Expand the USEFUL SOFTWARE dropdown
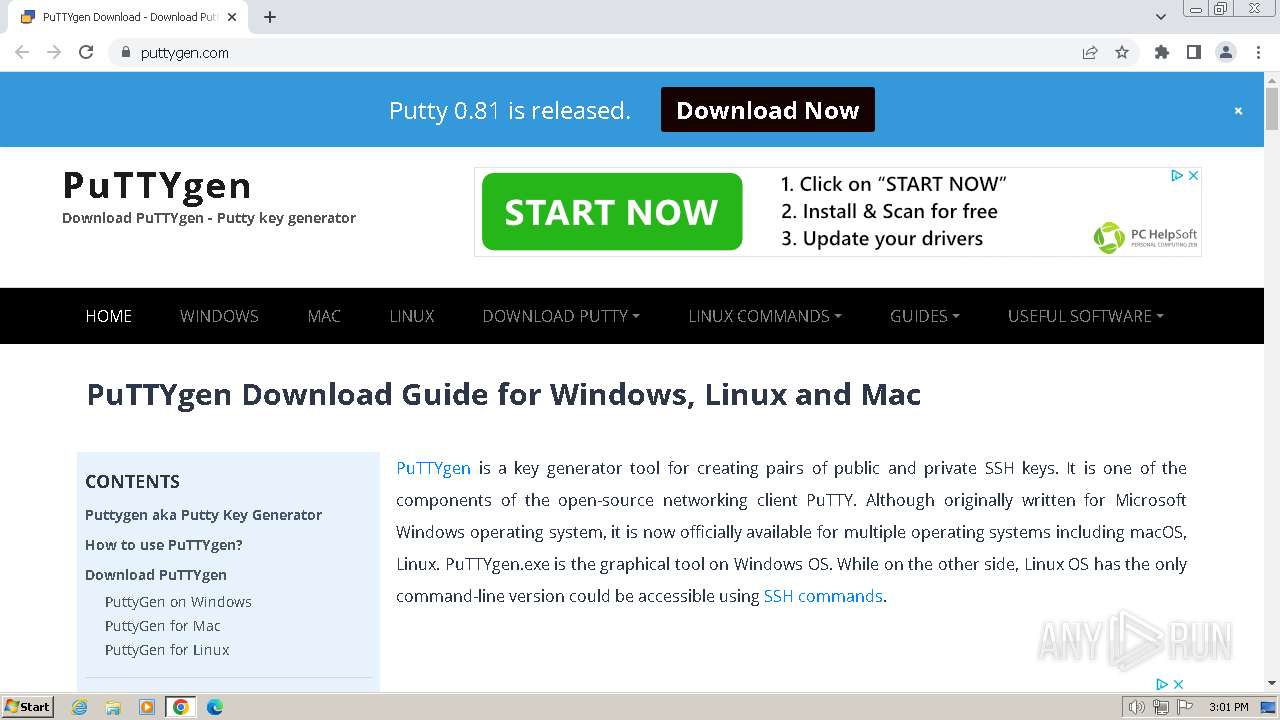 tap(1086, 316)
